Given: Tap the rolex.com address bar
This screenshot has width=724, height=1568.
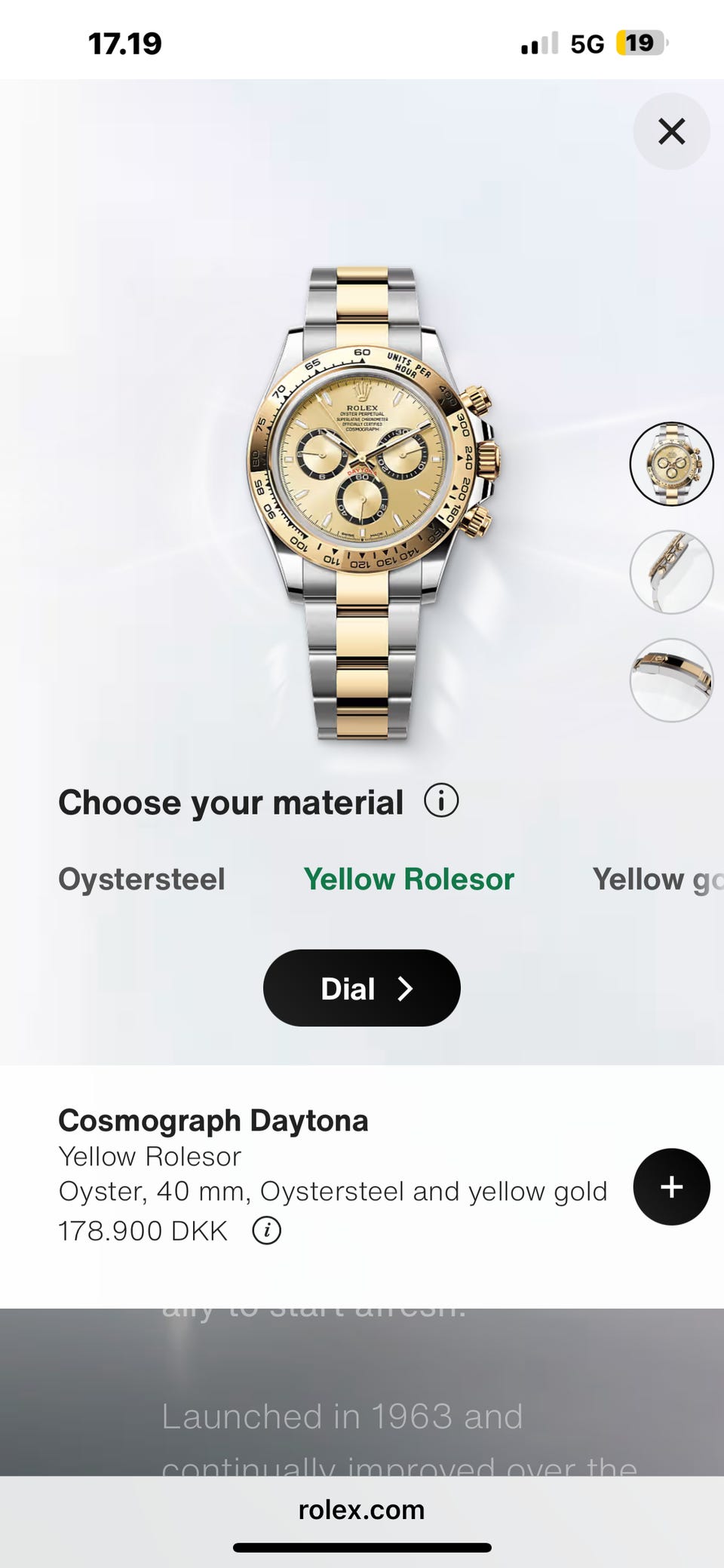Looking at the screenshot, I should [362, 1510].
